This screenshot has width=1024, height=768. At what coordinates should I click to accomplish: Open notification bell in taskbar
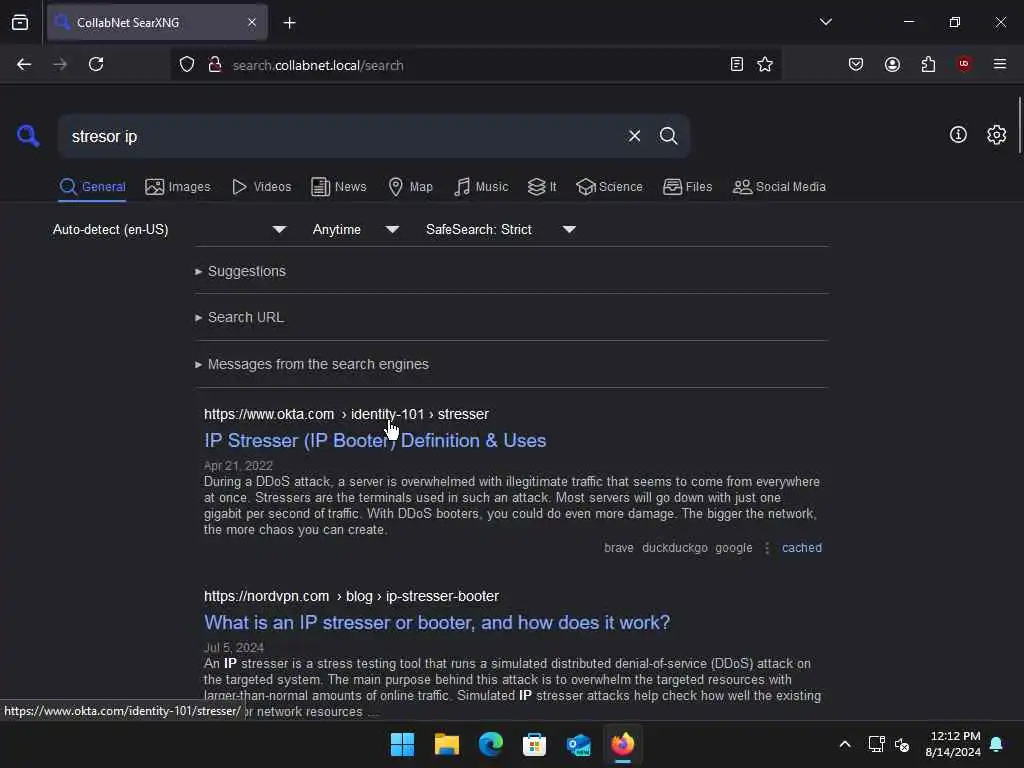997,744
